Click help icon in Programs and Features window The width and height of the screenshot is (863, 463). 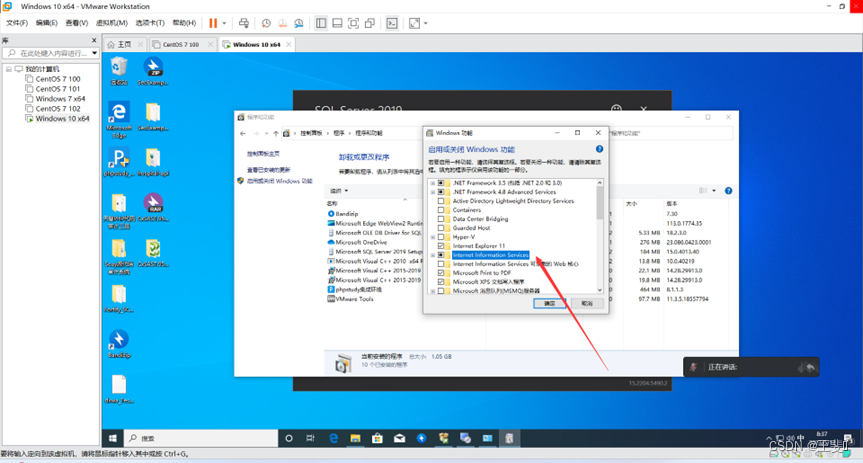728,190
